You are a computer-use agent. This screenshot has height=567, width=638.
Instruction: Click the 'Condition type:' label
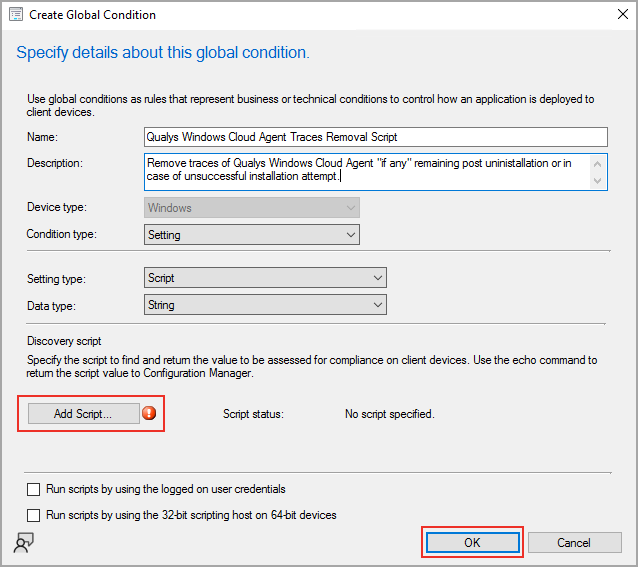coord(62,234)
